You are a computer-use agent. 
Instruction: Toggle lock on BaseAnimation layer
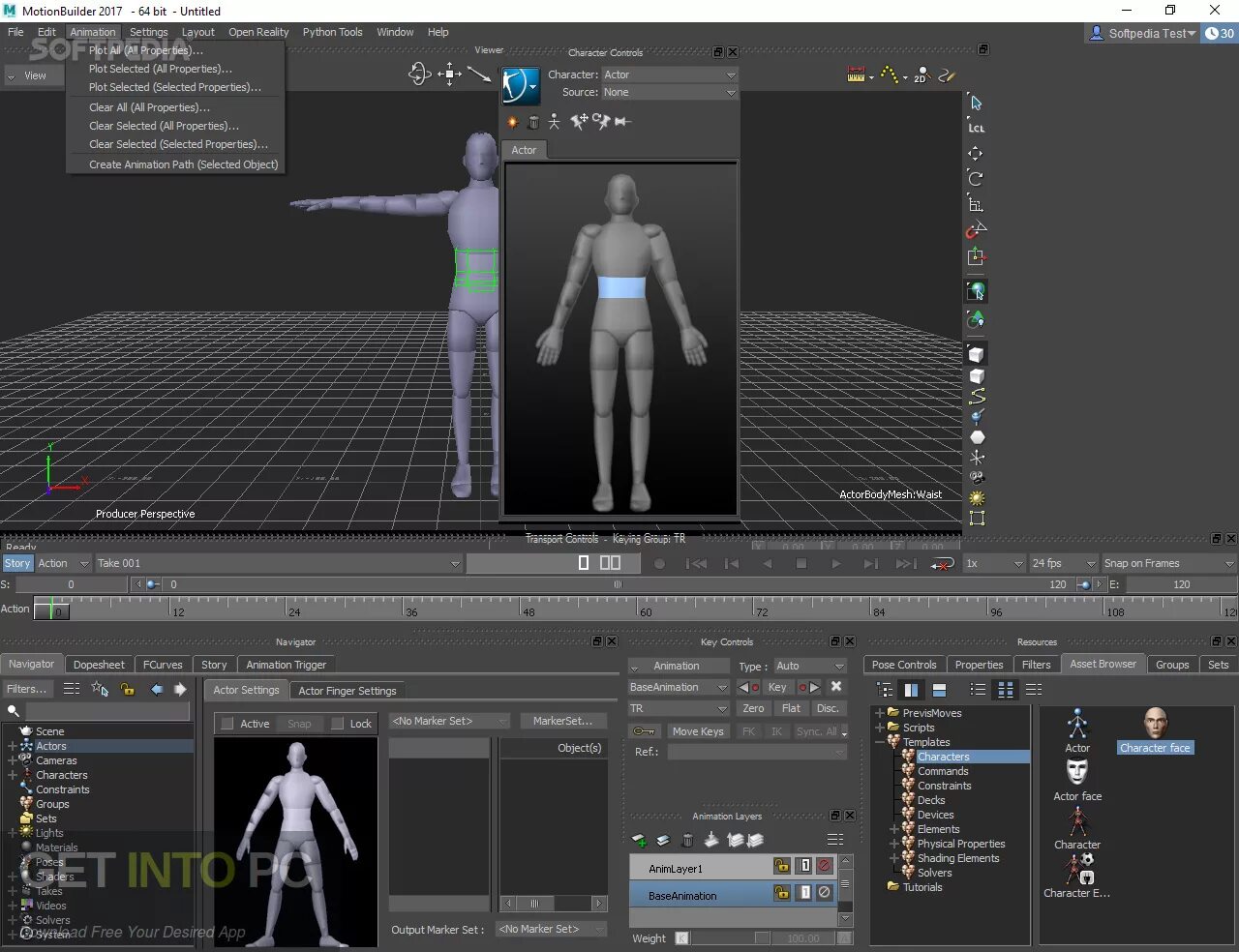tap(782, 893)
